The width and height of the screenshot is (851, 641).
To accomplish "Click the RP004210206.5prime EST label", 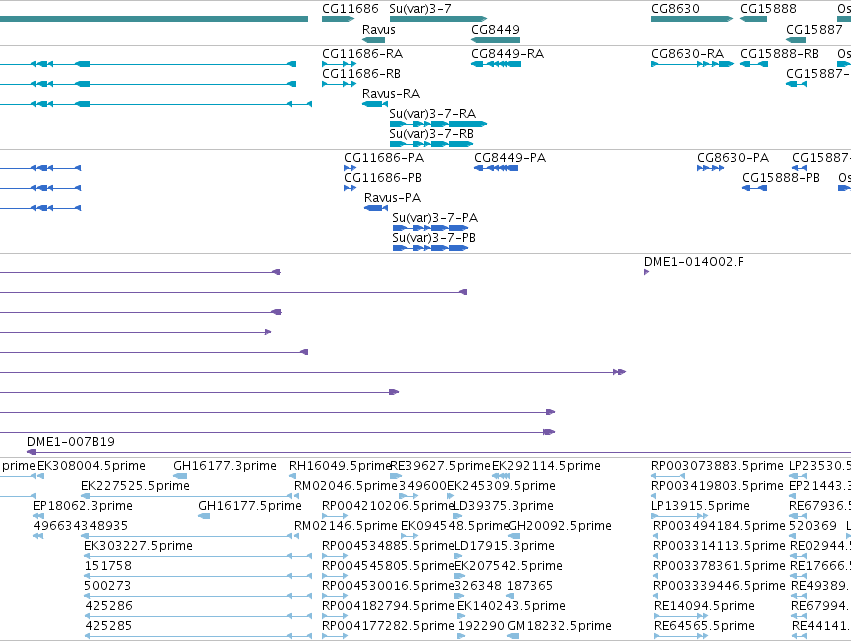I will coord(388,506).
